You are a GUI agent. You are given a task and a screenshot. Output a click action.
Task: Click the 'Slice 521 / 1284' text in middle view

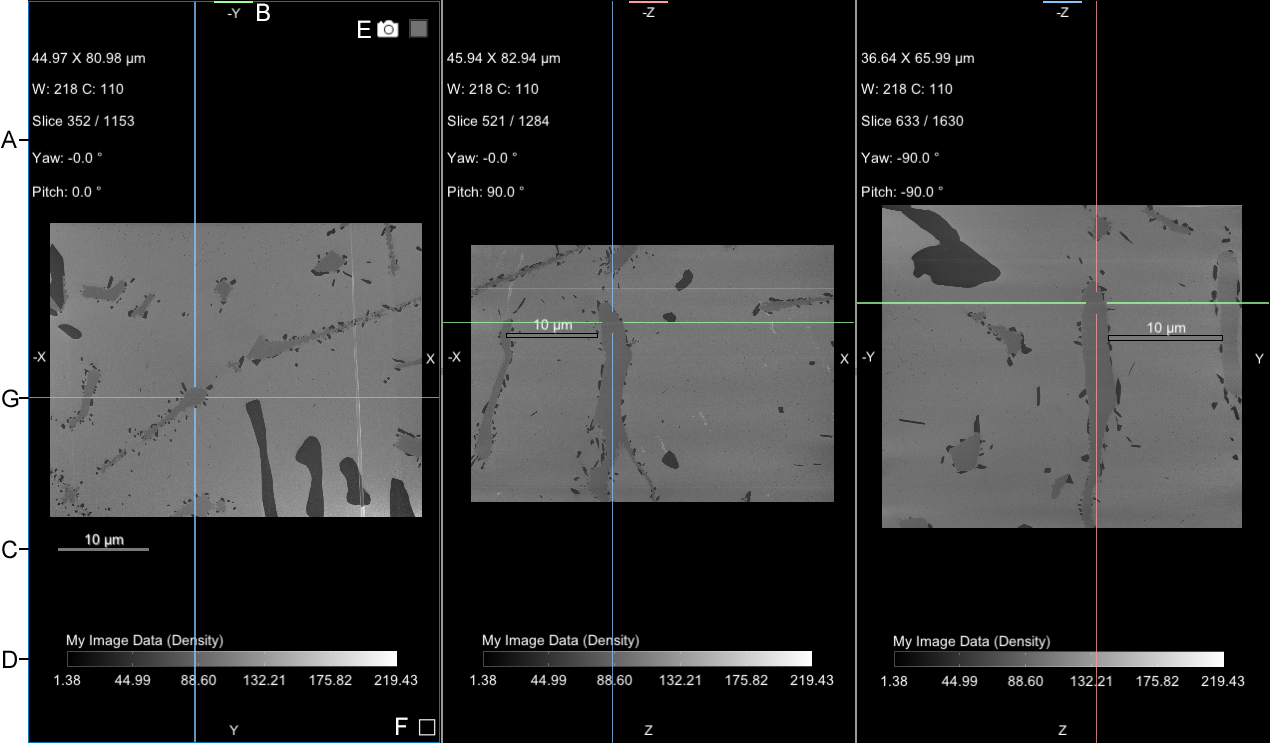click(x=498, y=121)
